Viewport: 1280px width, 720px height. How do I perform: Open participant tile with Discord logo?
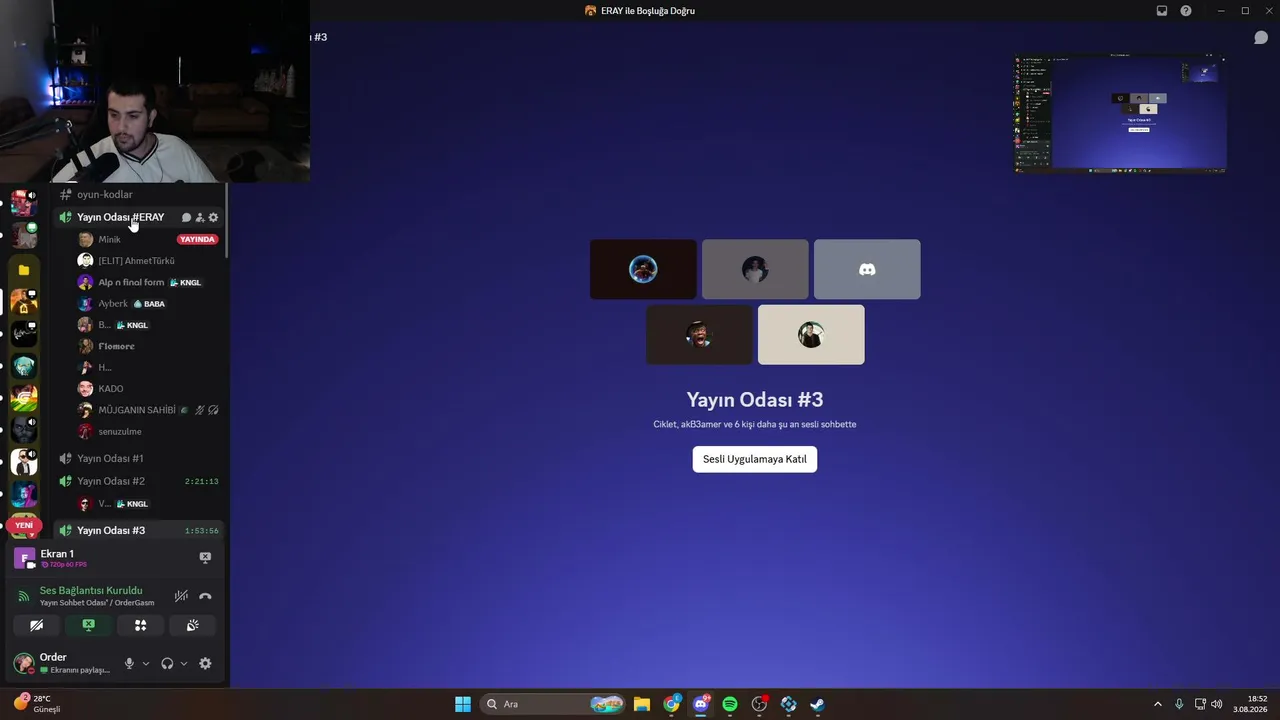pyautogui.click(x=867, y=269)
